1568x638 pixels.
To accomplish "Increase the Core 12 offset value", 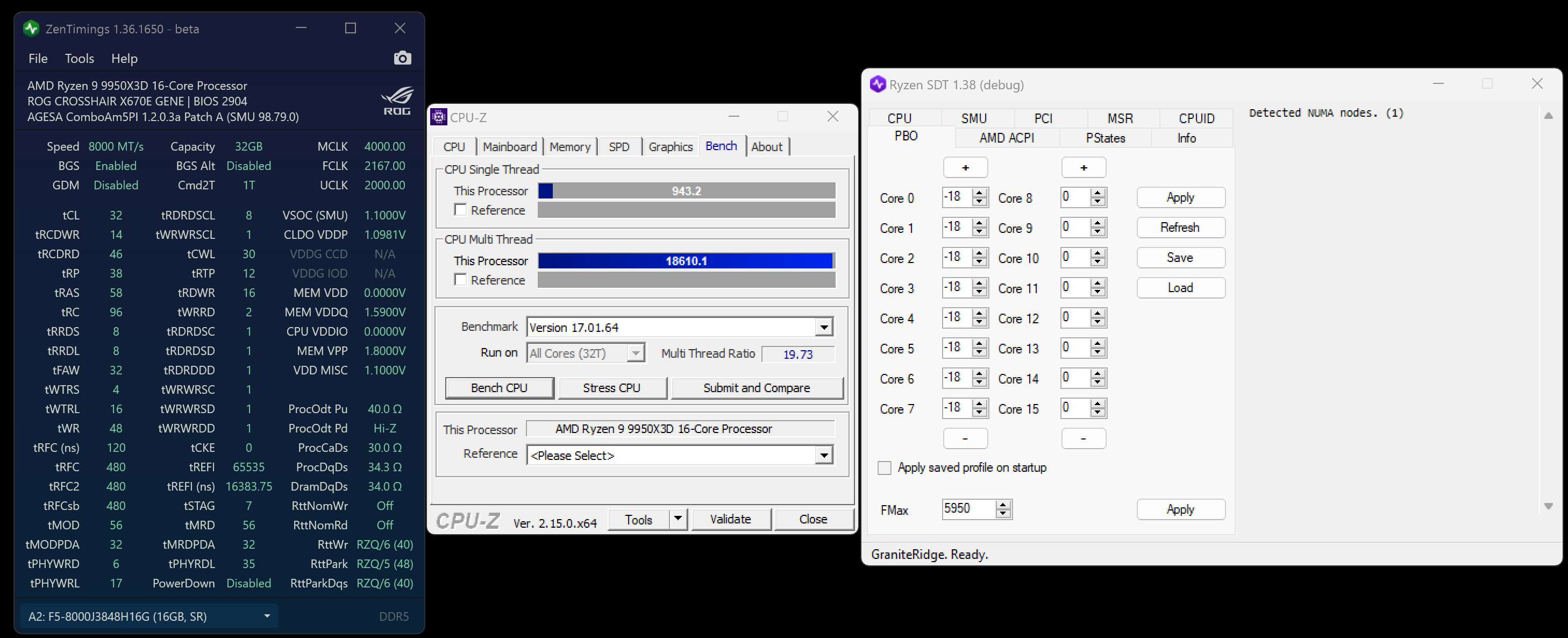I will [1097, 314].
